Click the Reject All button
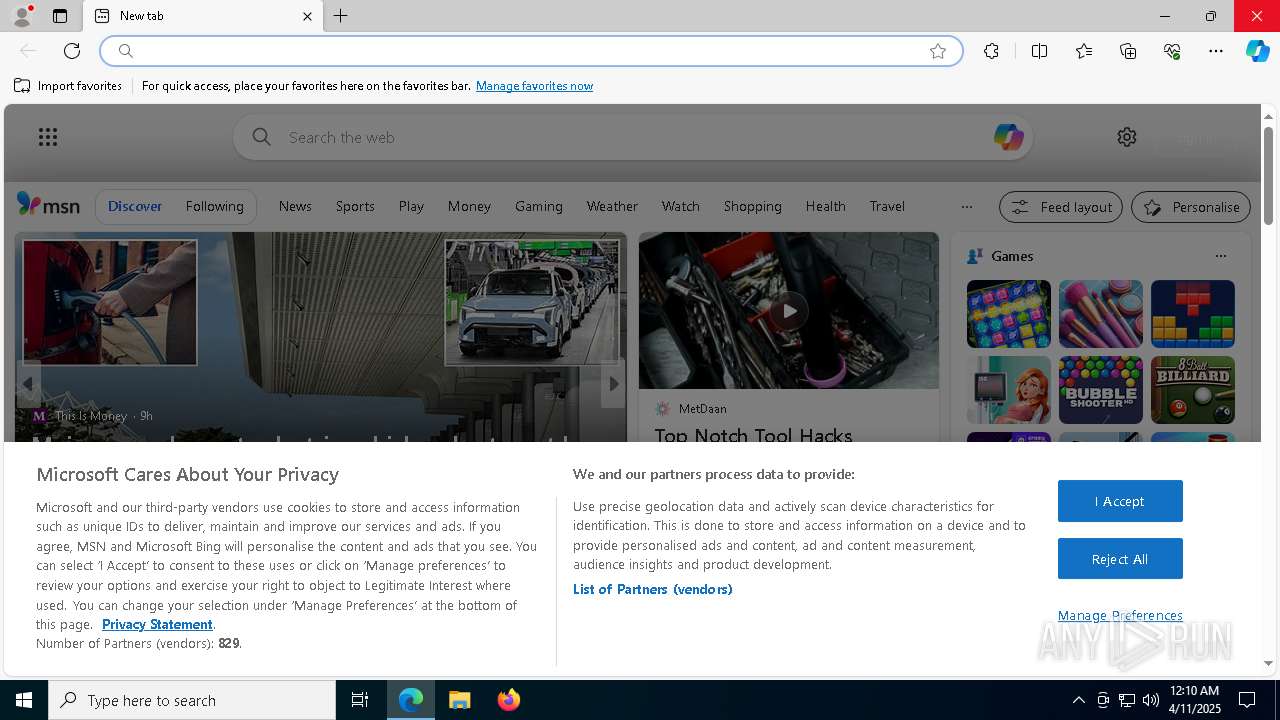The height and width of the screenshot is (720, 1280). pos(1120,559)
